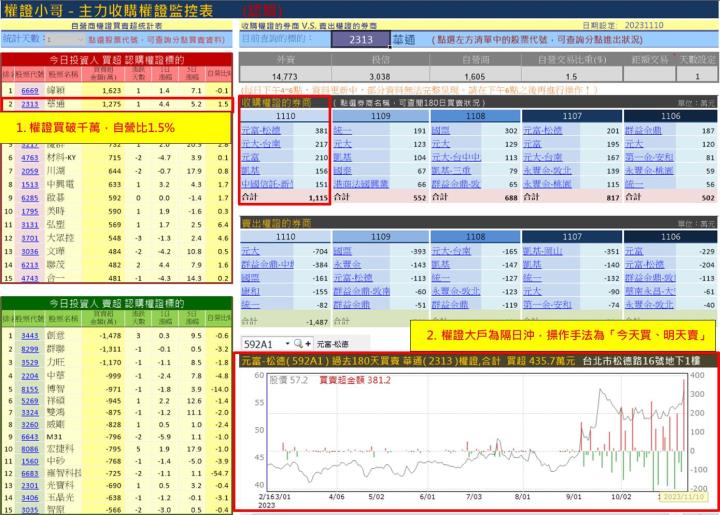Open stock code link 6213

(30, 265)
